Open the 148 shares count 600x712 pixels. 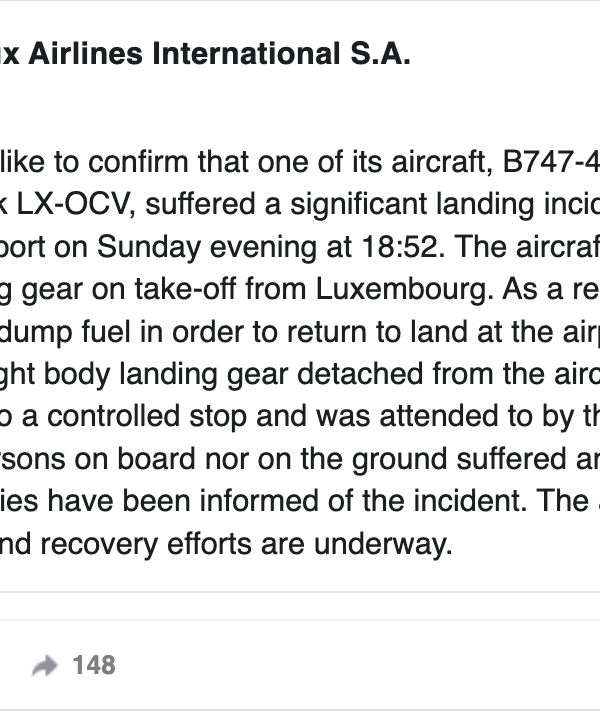pos(93,665)
